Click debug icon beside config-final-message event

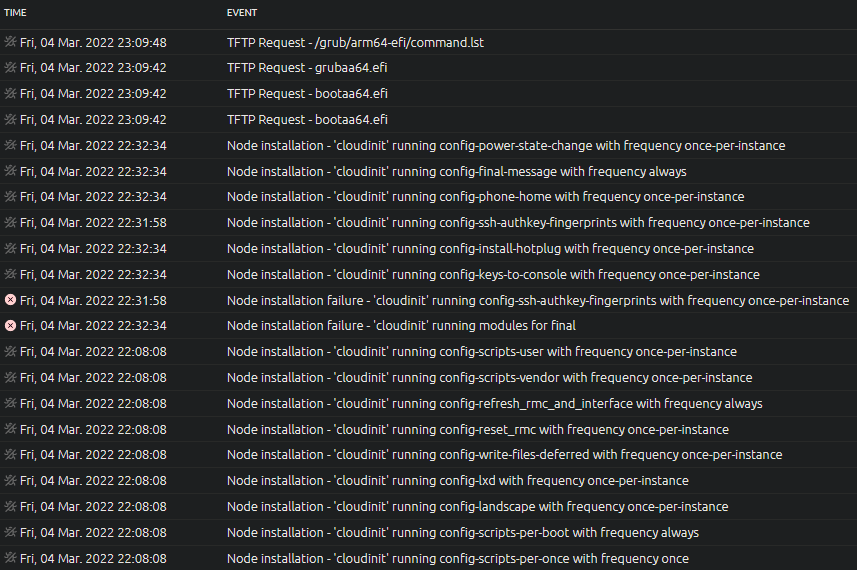[11, 172]
